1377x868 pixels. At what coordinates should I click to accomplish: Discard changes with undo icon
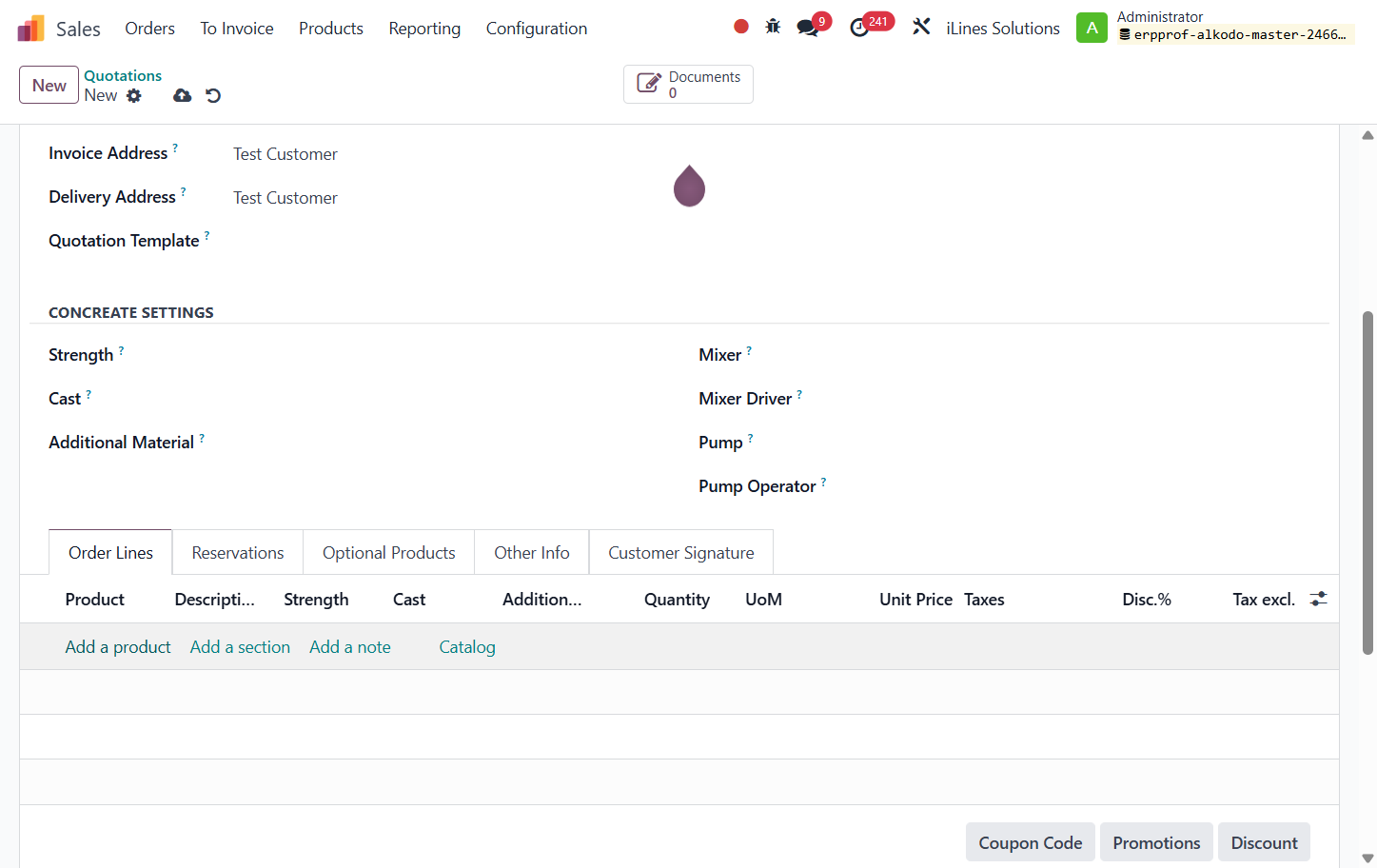(x=213, y=95)
